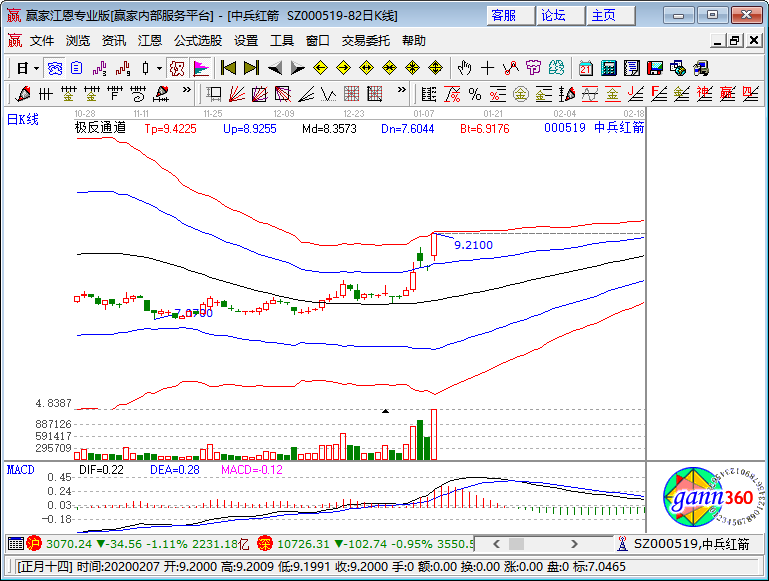Image resolution: width=769 pixels, height=581 pixels.
Task: Click the network globe windows icon
Action: (677, 68)
